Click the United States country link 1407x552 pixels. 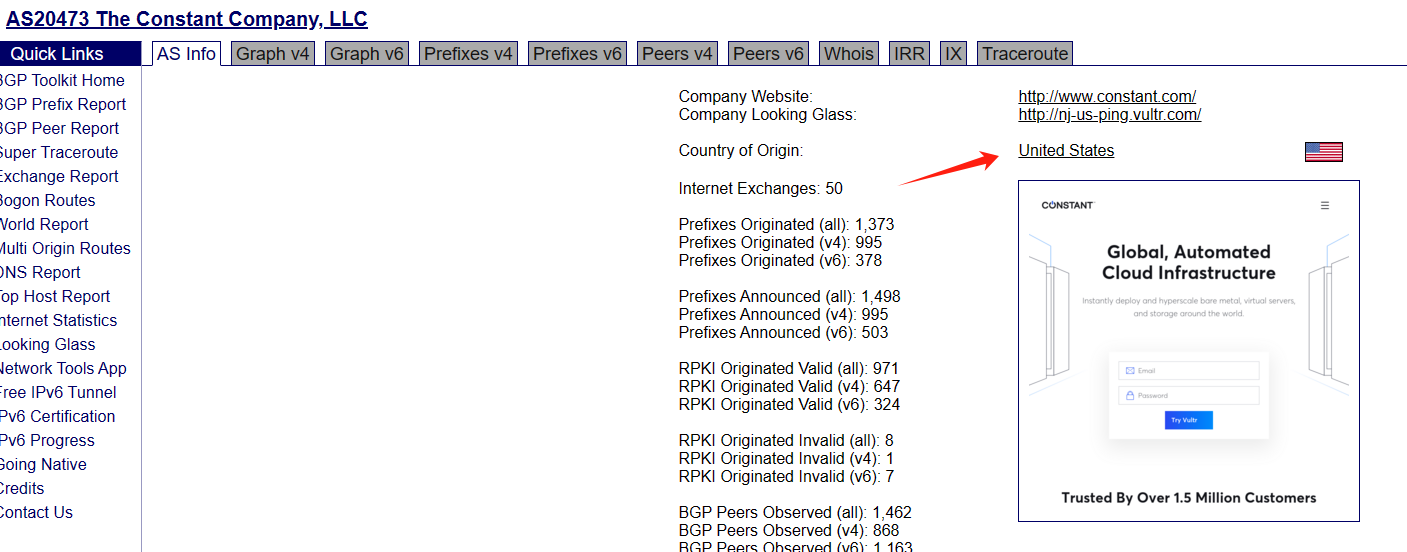[1066, 151]
